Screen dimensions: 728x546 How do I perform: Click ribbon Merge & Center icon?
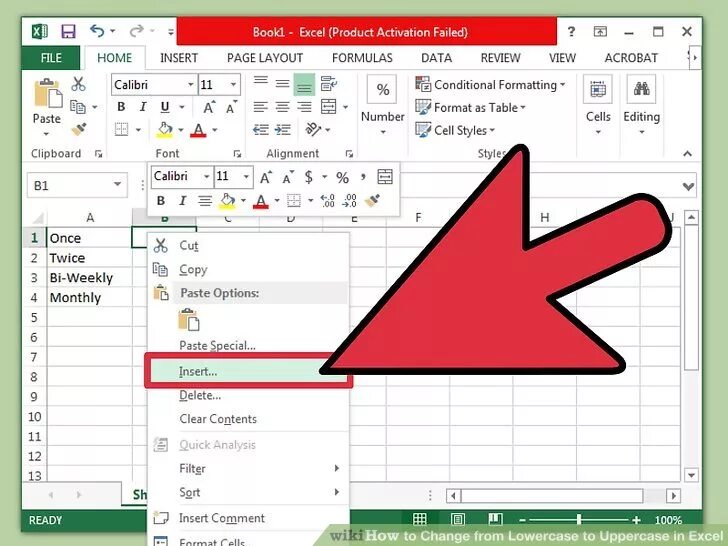tap(329, 107)
